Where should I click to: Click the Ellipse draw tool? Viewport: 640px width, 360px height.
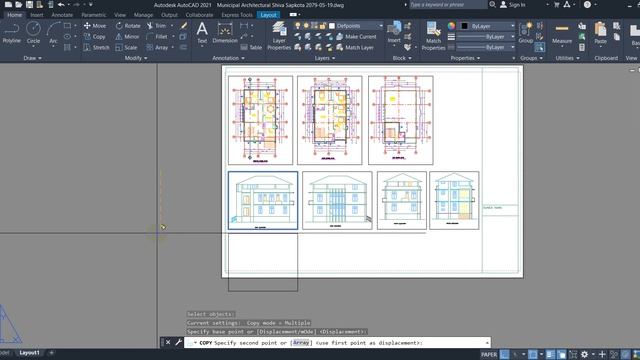[67, 37]
